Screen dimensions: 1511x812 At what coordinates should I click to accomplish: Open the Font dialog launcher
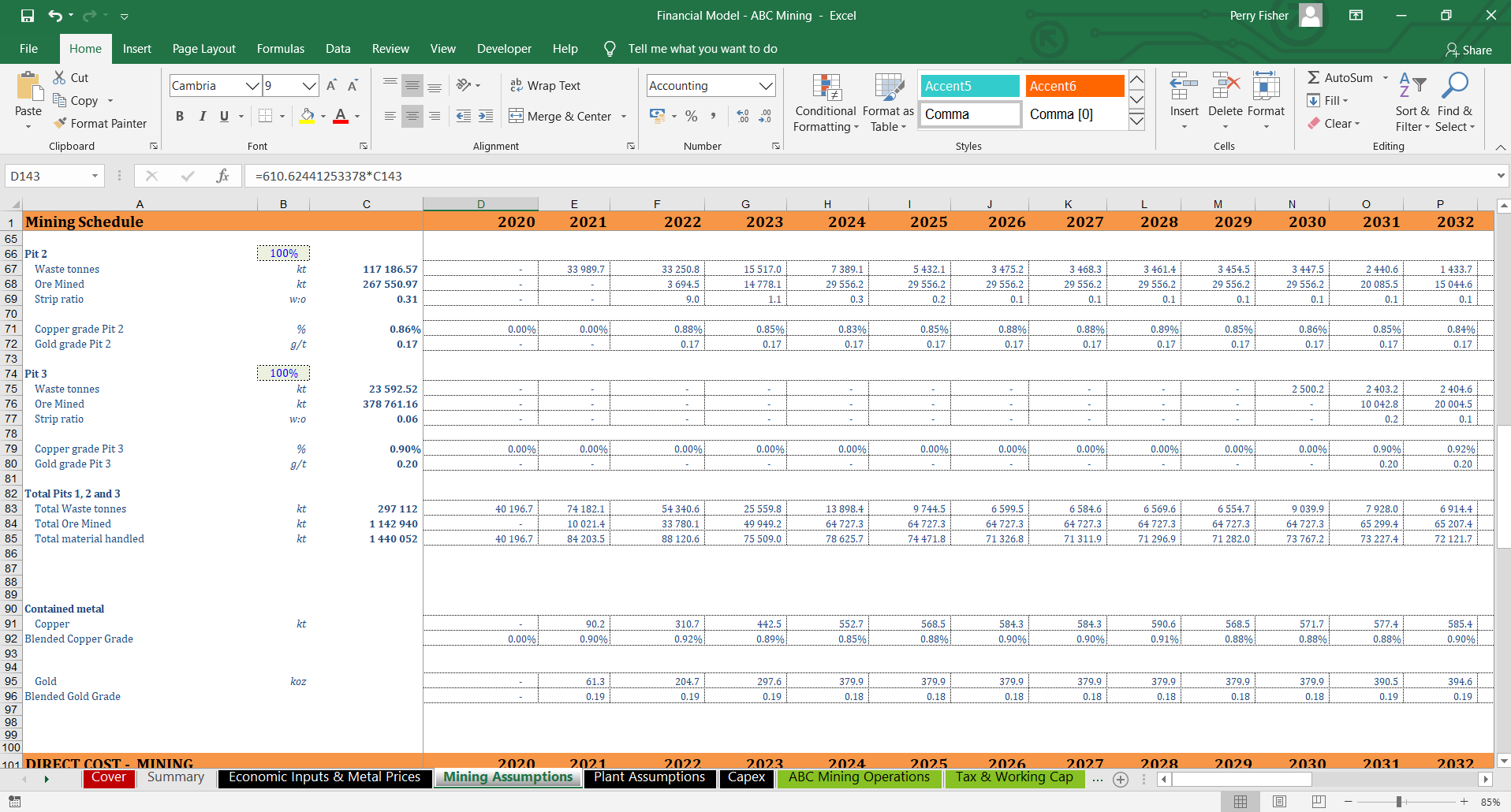tap(364, 146)
